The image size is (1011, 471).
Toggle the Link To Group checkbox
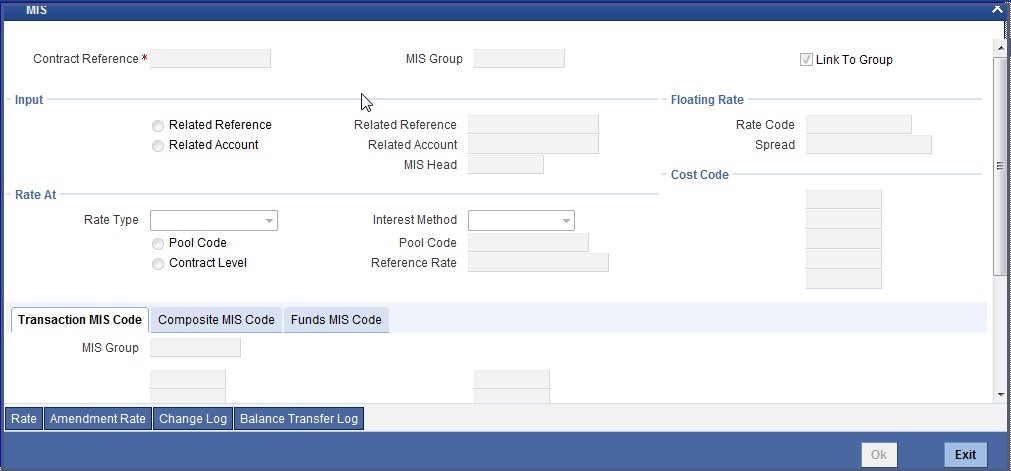point(806,59)
